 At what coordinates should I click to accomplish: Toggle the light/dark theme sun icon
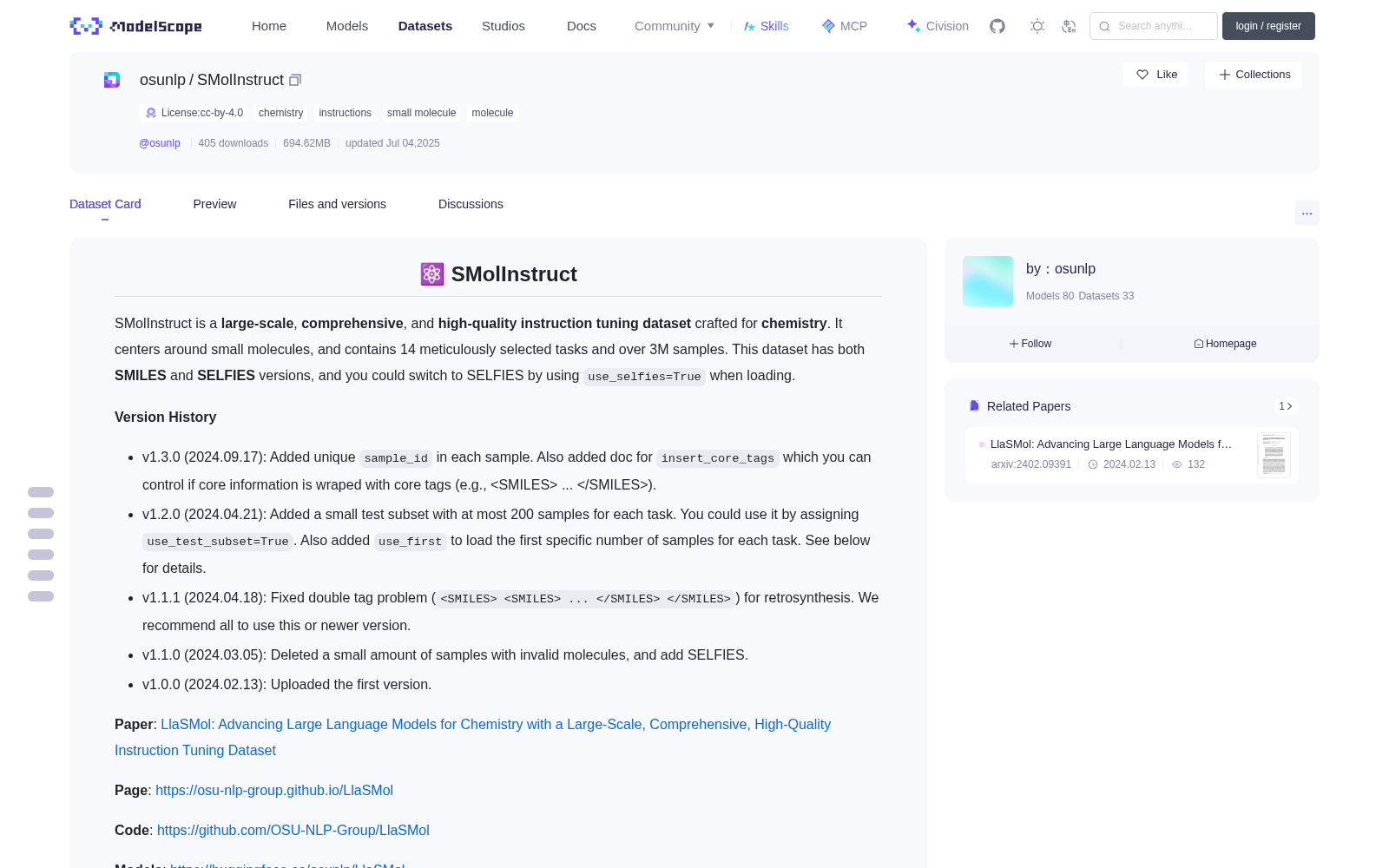coord(1037,26)
